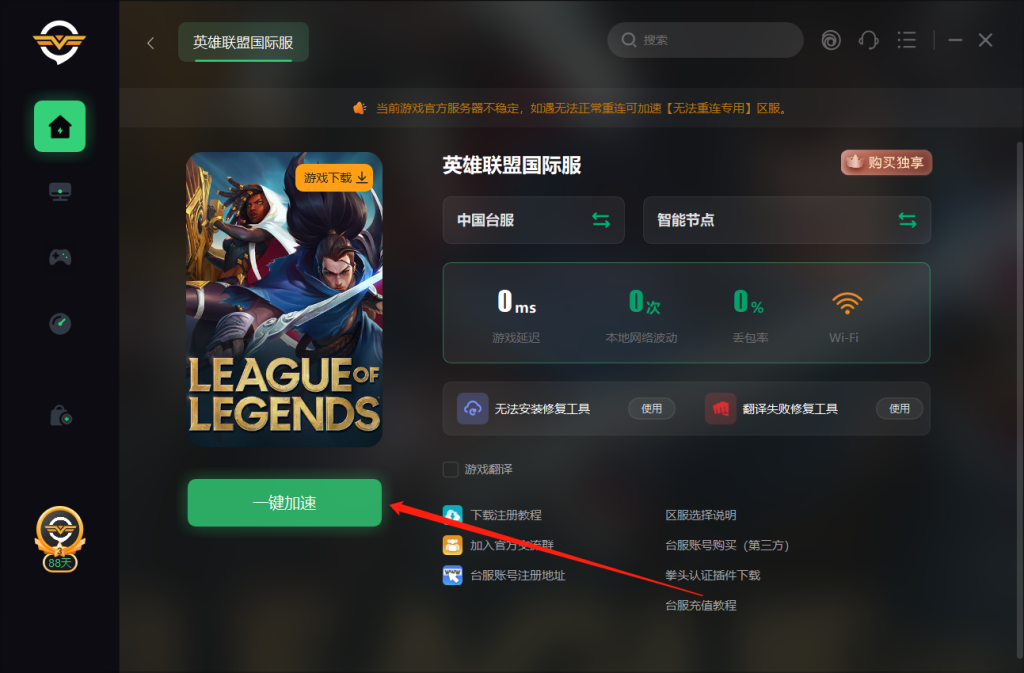Open the list menu icon in header

point(906,40)
